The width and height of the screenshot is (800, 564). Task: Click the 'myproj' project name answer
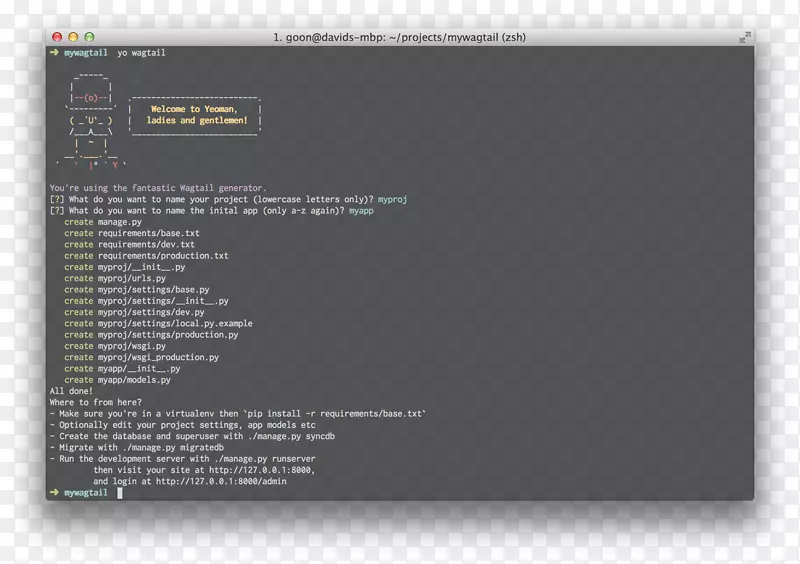[392, 199]
